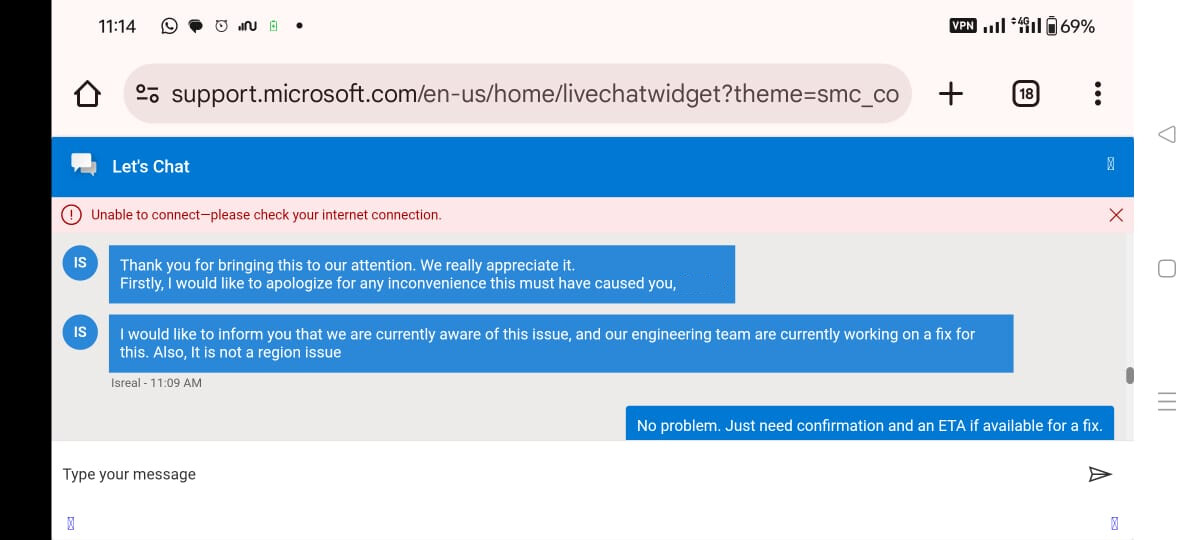The image size is (1200, 540).
Task: Click the Let's Chat speech bubble icon
Action: (84, 166)
